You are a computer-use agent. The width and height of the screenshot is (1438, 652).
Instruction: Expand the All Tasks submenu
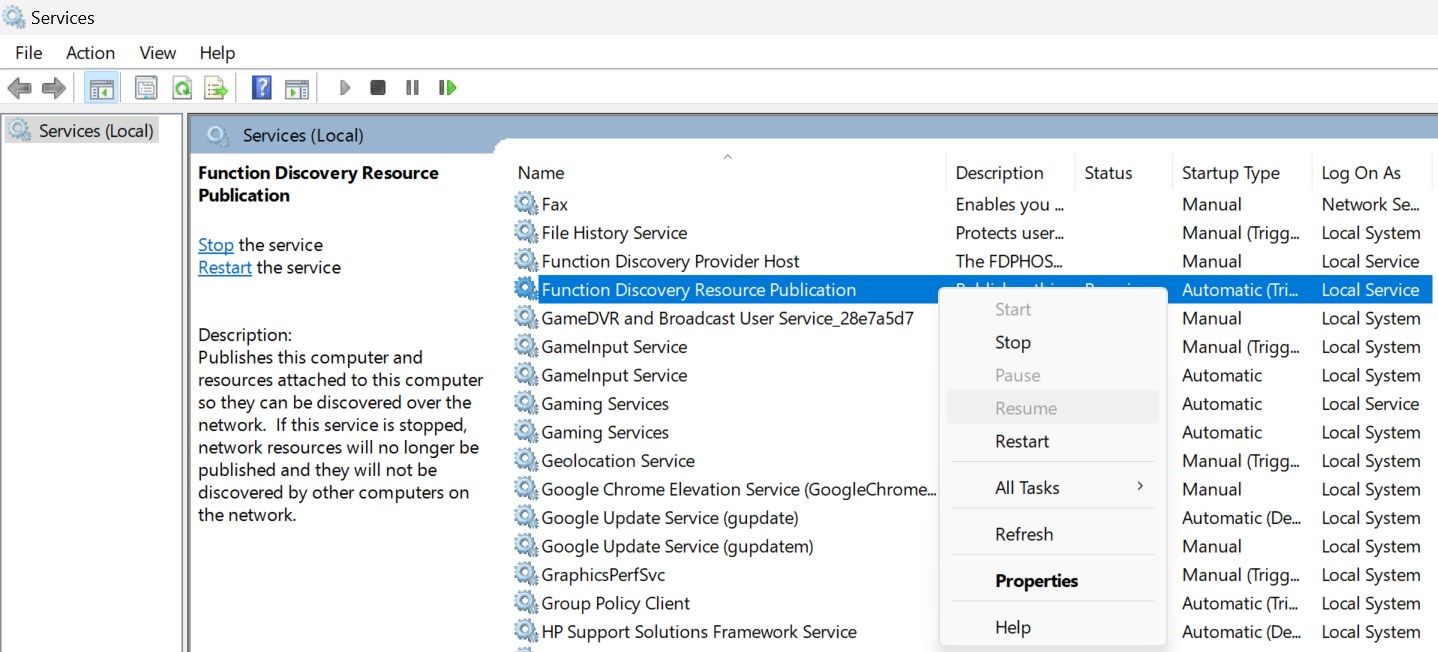coord(1027,487)
